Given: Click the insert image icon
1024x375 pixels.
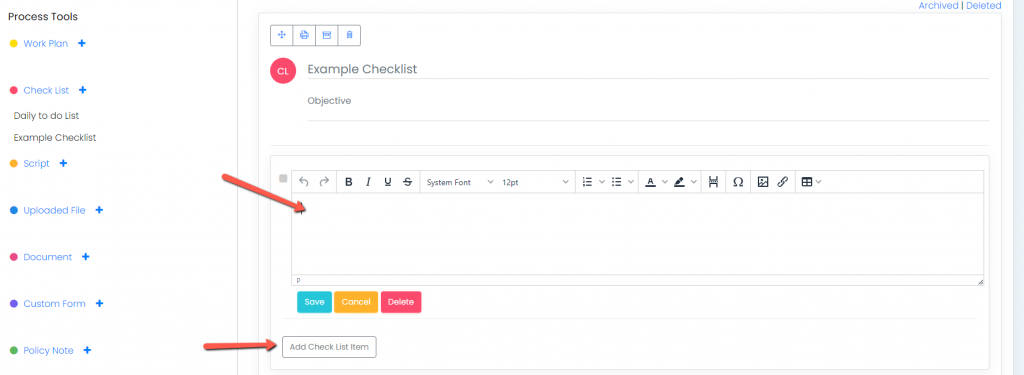Looking at the screenshot, I should point(763,182).
